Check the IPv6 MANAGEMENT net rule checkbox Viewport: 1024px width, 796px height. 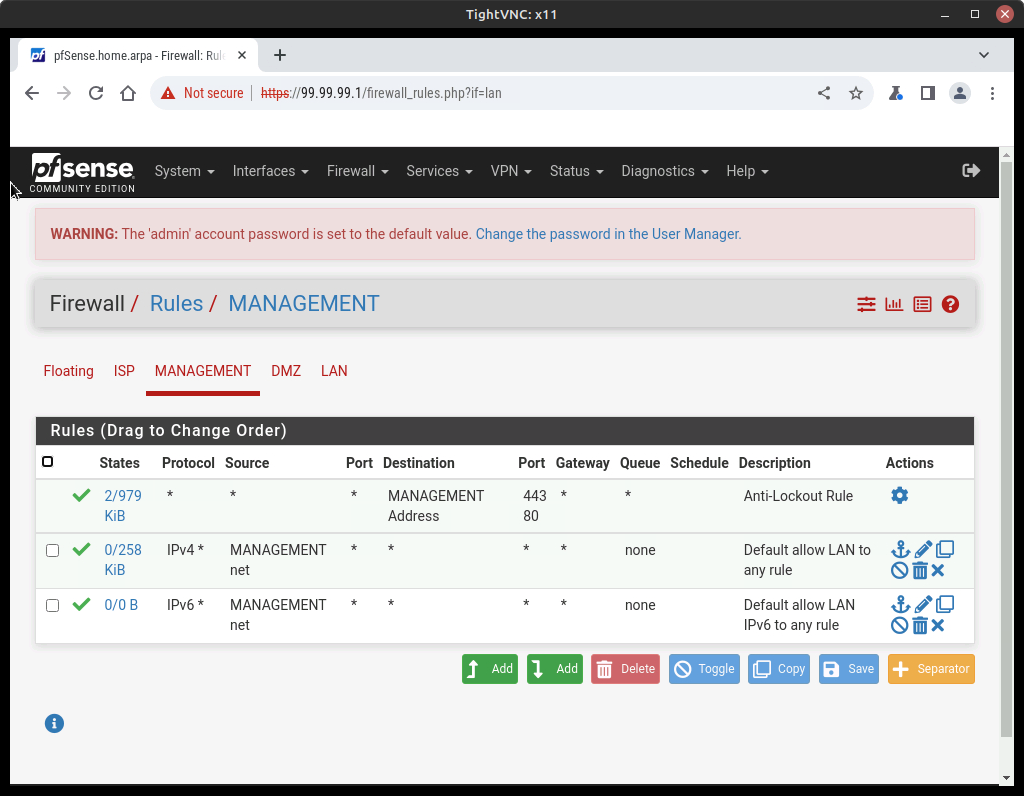tap(53, 605)
